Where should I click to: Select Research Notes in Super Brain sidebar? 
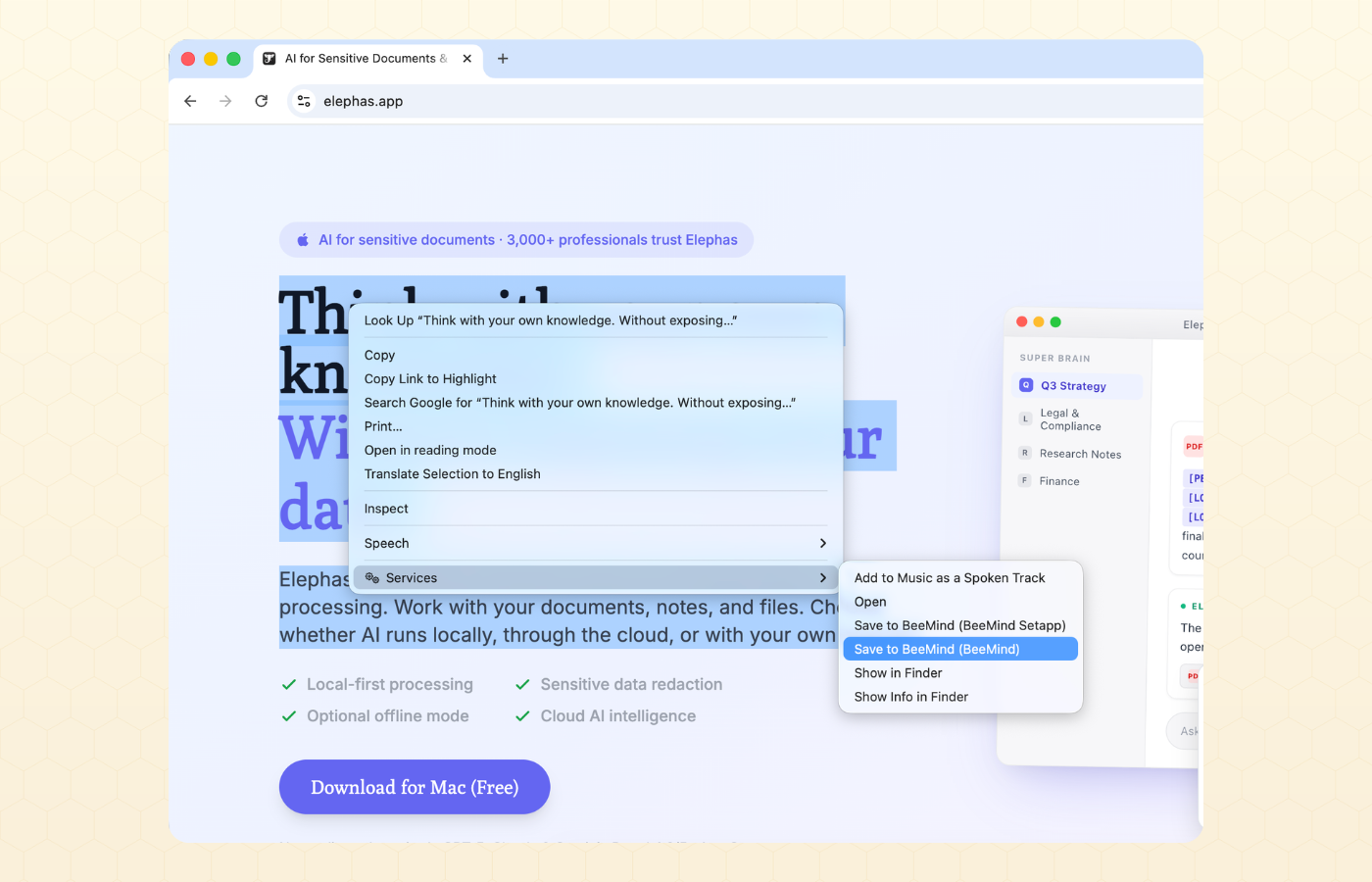[x=1077, y=454]
